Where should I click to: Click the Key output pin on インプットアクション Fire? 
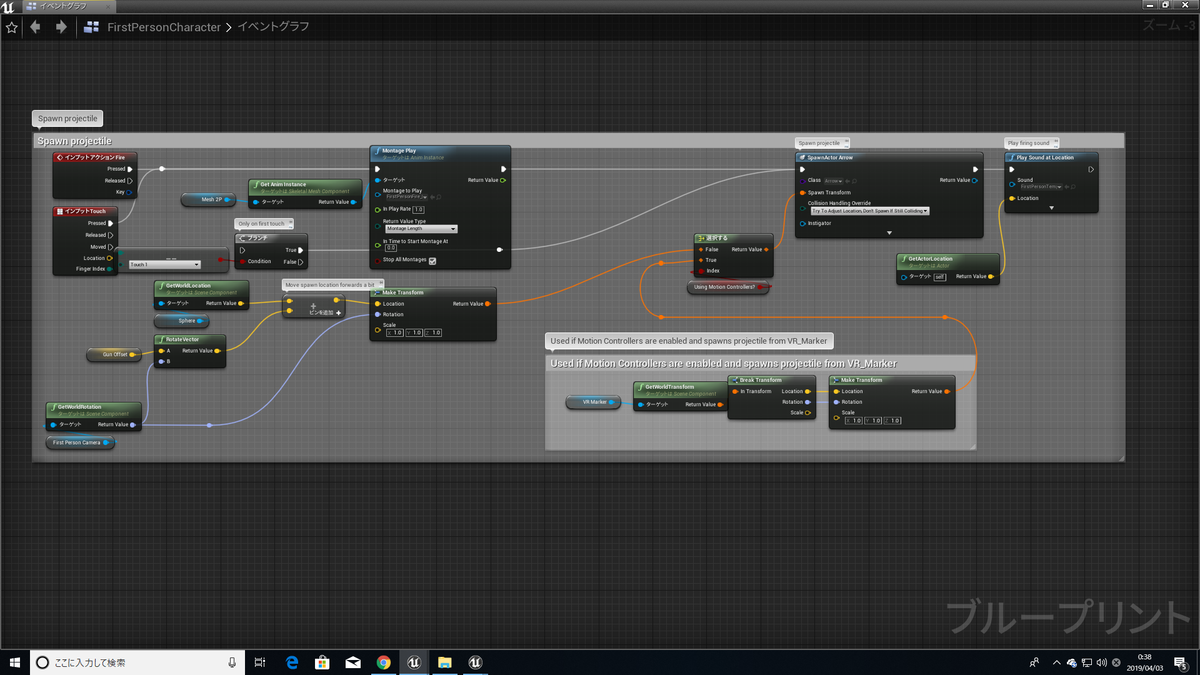point(130,191)
